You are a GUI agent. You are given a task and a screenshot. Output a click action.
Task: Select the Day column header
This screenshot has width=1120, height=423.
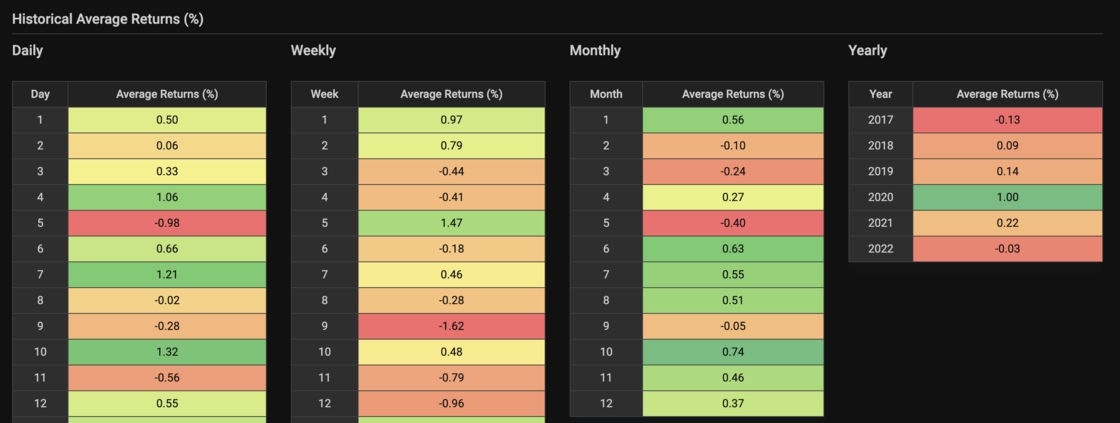click(x=40, y=94)
